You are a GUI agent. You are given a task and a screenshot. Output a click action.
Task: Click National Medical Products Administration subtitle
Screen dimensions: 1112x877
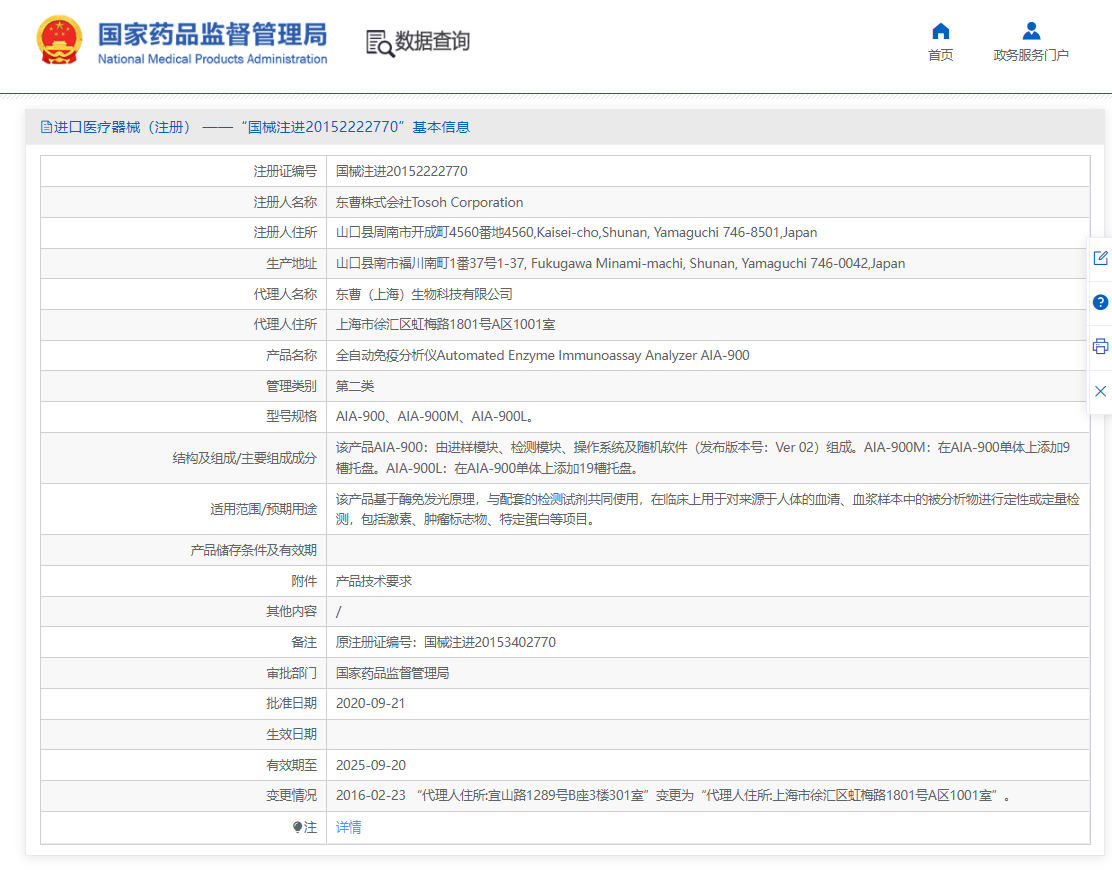[212, 59]
